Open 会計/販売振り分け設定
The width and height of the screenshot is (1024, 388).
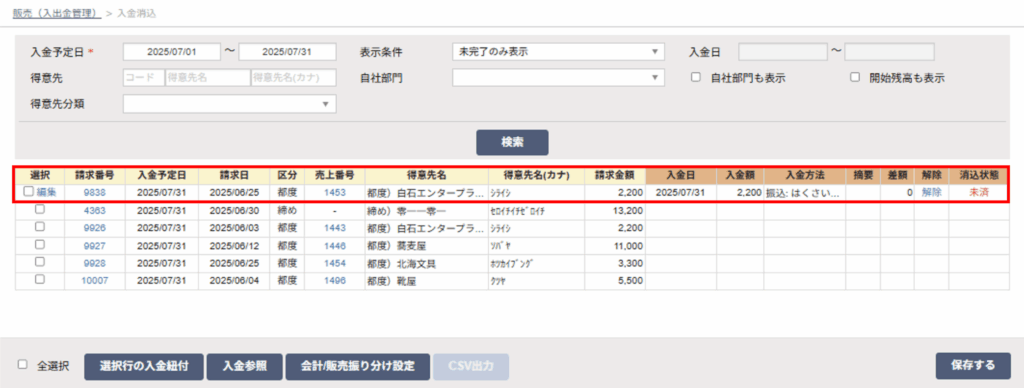click(358, 366)
